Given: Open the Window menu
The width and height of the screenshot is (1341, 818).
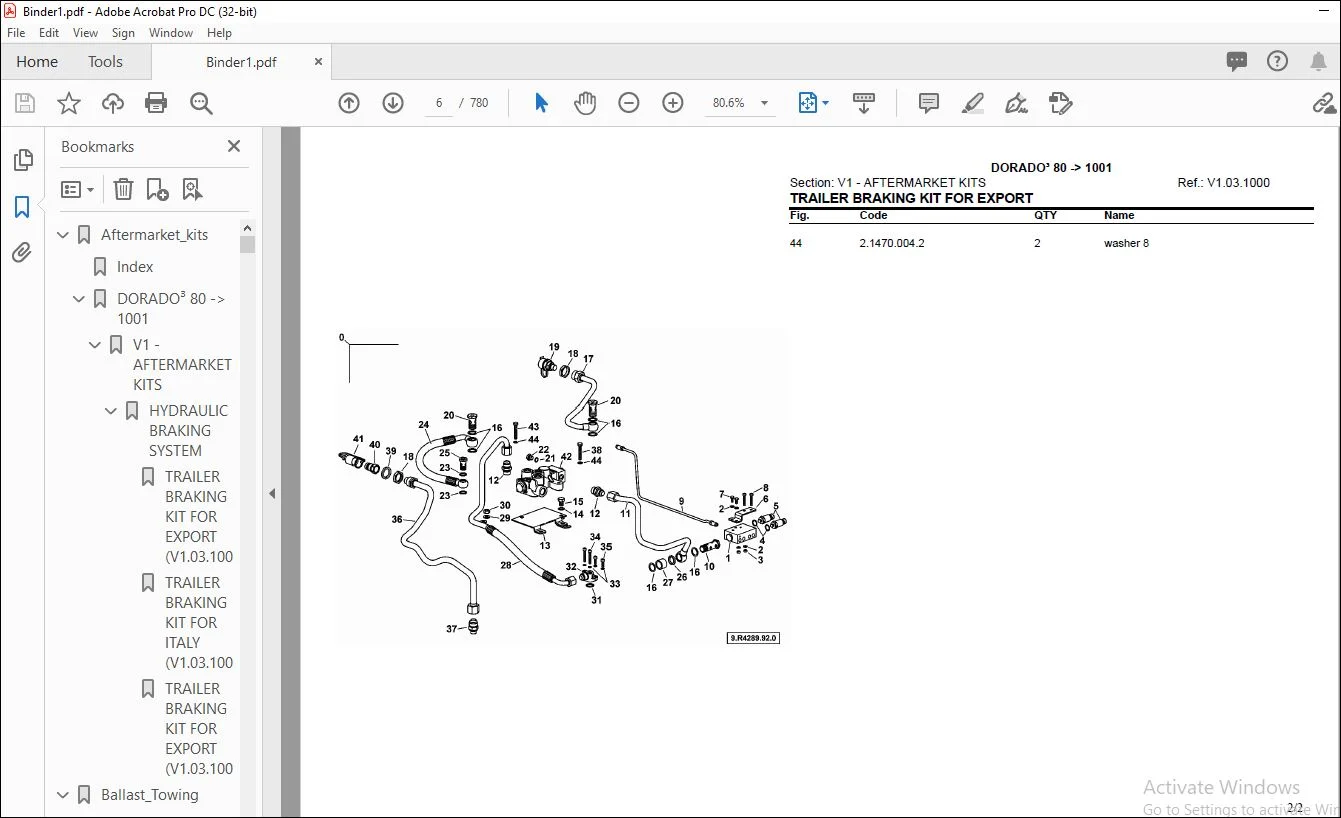Looking at the screenshot, I should [x=171, y=33].
